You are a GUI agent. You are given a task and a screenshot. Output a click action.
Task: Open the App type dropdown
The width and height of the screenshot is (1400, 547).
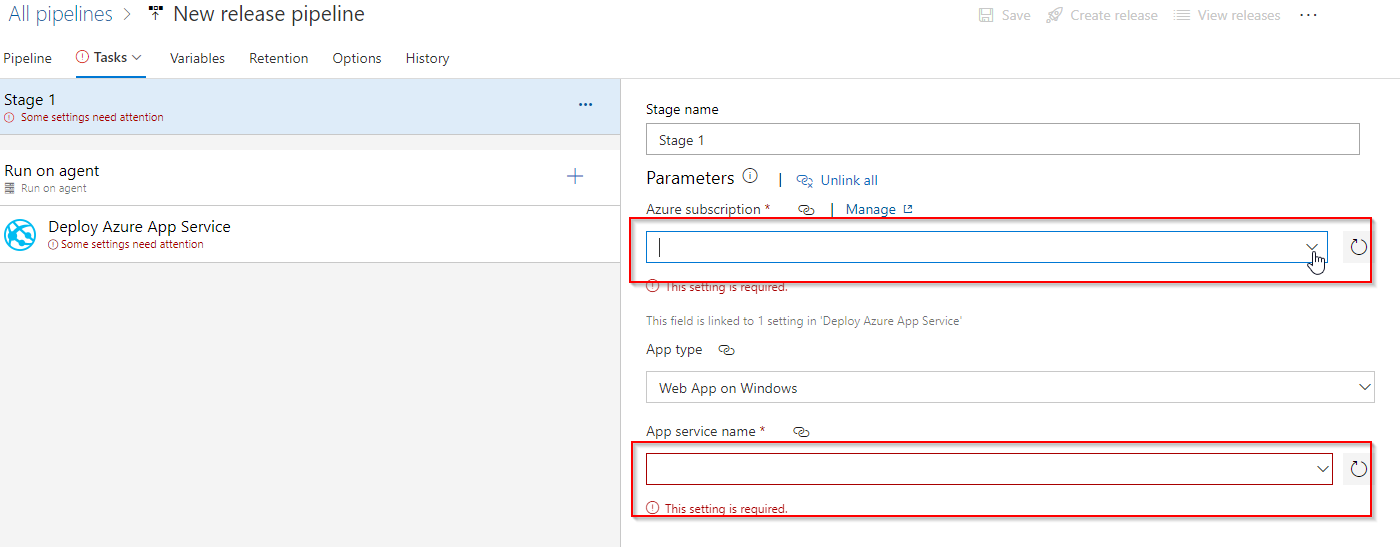1010,387
